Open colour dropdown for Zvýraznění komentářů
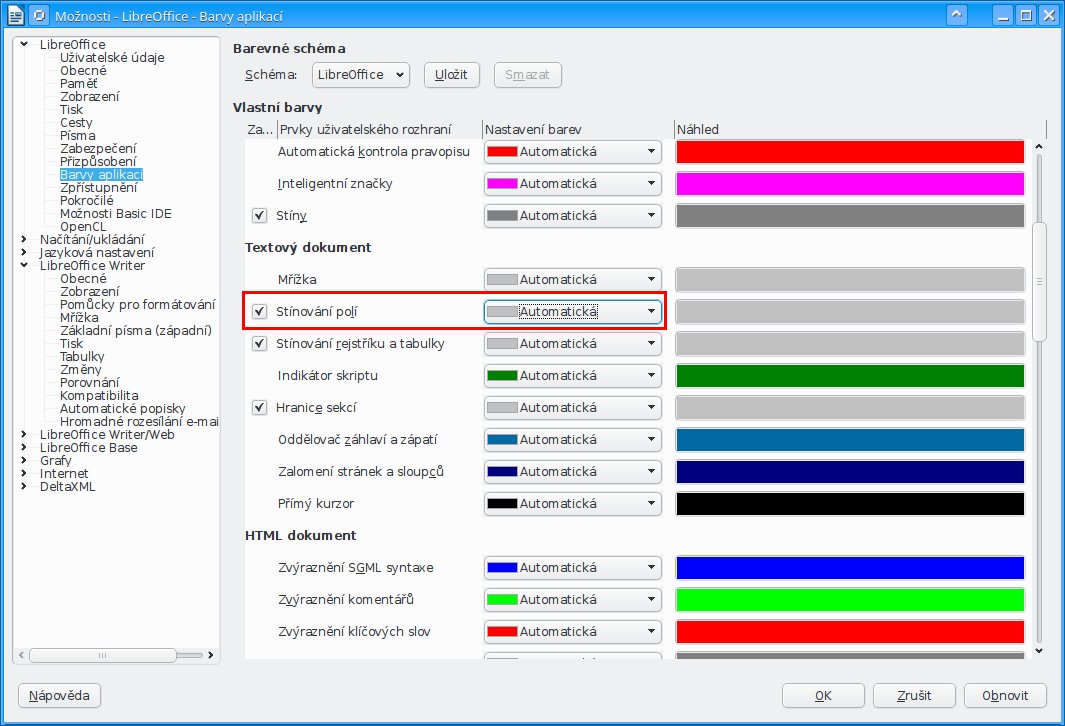This screenshot has width=1065, height=726. [573, 600]
